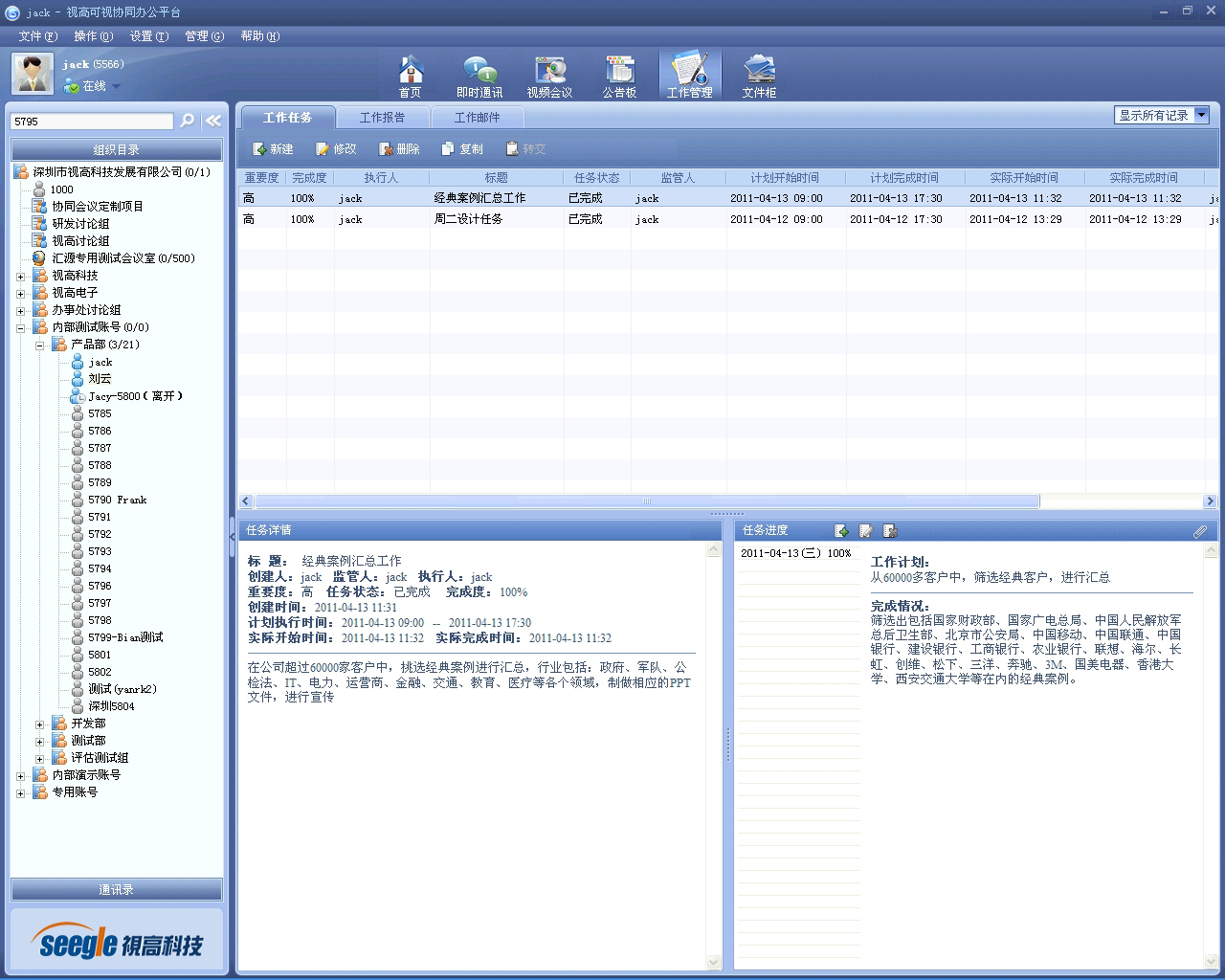Open the 首页 home icon
The height and width of the screenshot is (980, 1225).
click(411, 76)
